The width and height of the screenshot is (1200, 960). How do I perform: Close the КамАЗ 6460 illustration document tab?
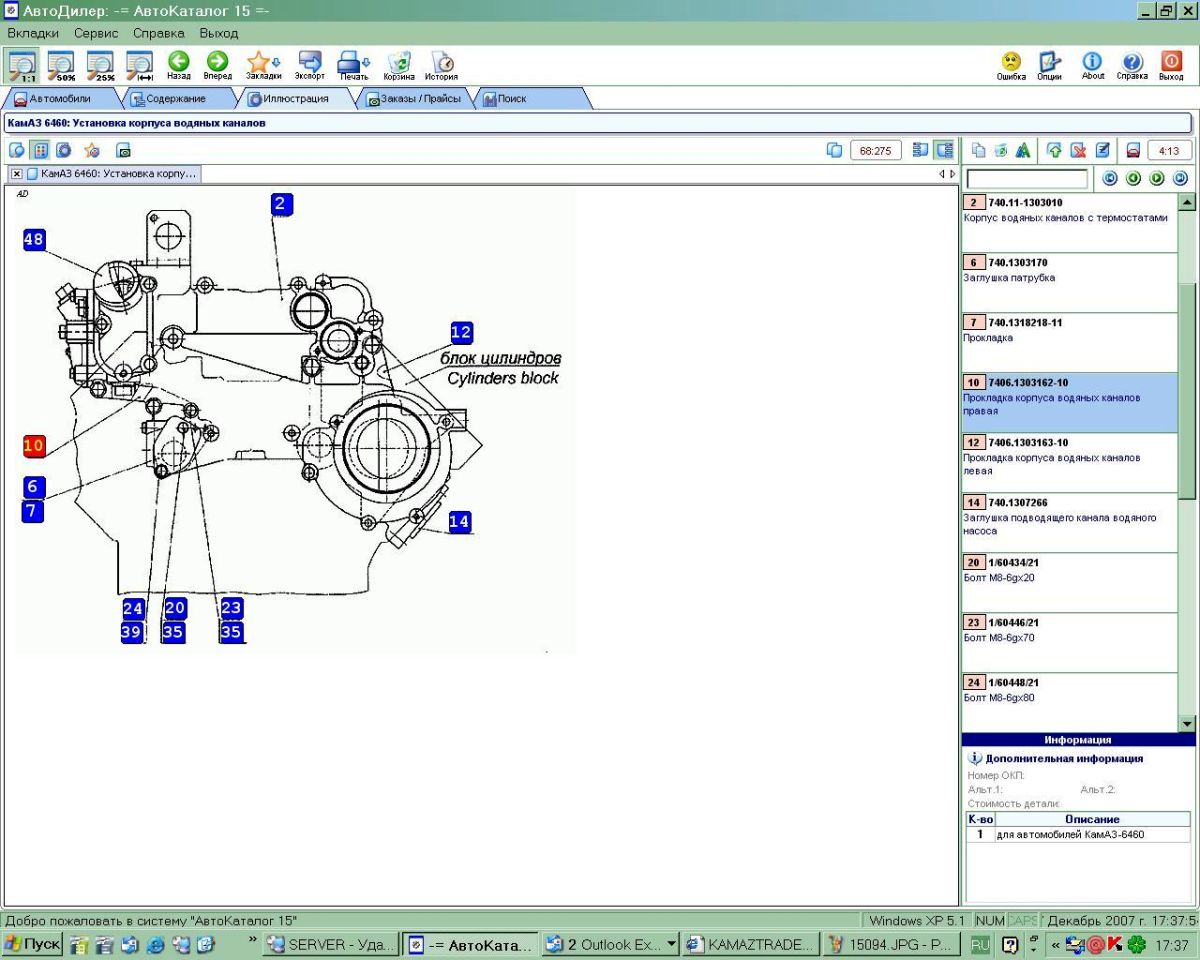click(17, 174)
